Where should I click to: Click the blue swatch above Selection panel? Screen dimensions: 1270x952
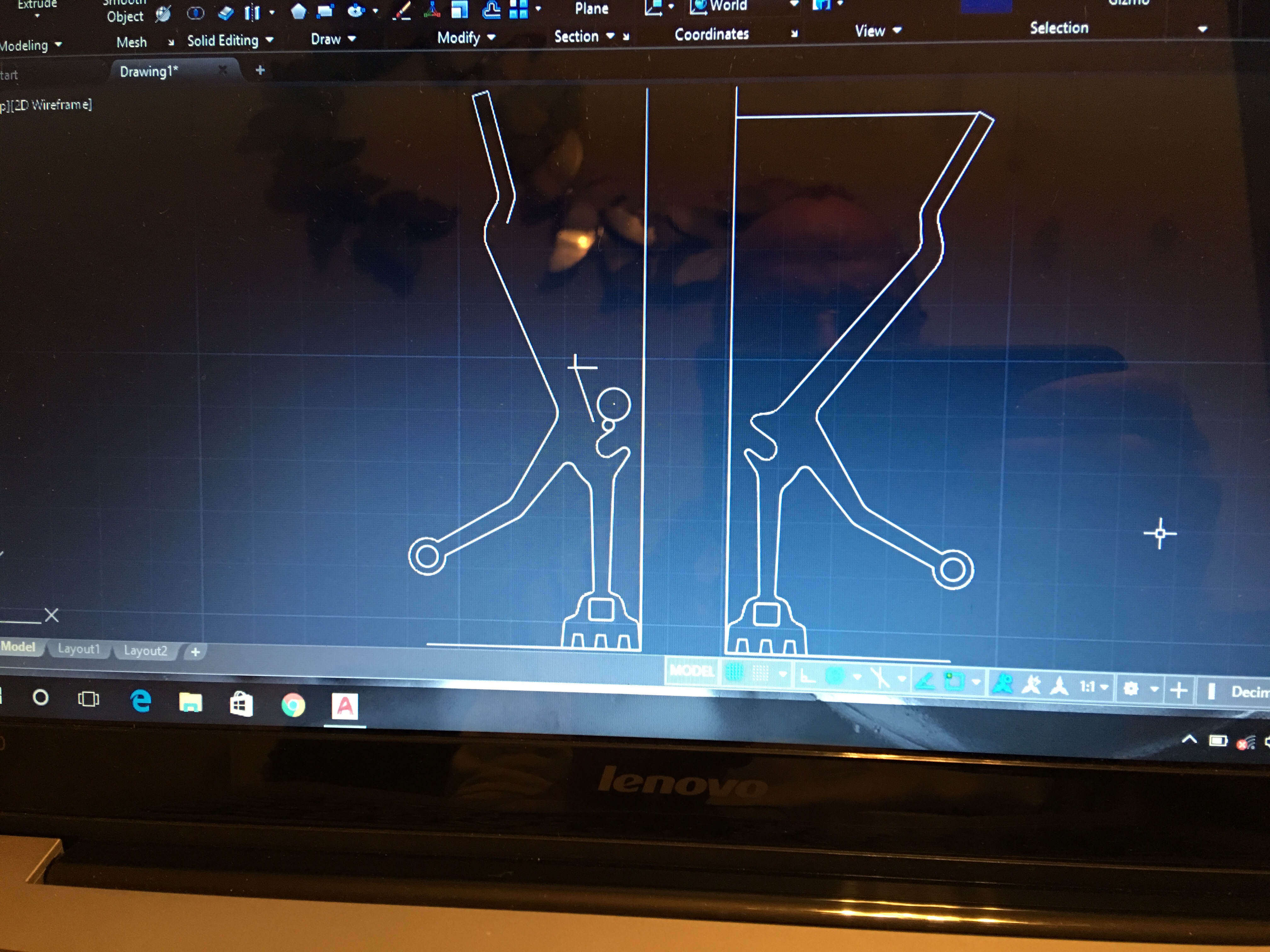[x=987, y=6]
